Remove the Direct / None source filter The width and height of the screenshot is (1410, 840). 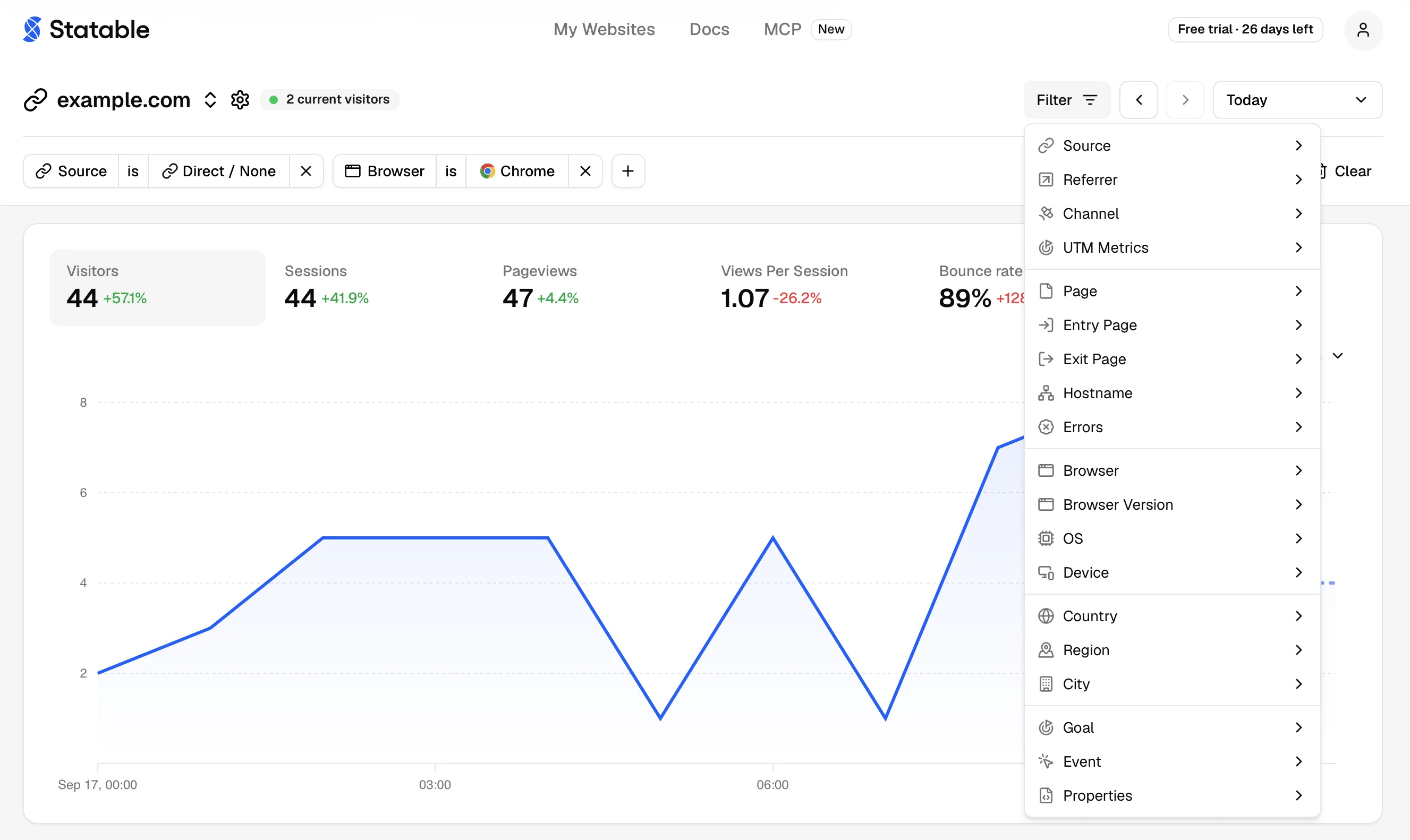[306, 171]
